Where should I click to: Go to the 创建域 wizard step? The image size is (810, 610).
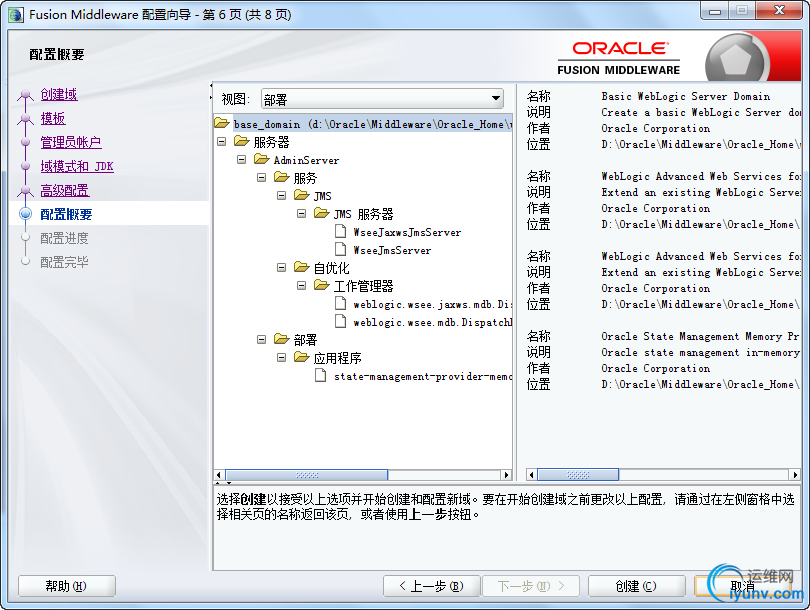pyautogui.click(x=59, y=95)
